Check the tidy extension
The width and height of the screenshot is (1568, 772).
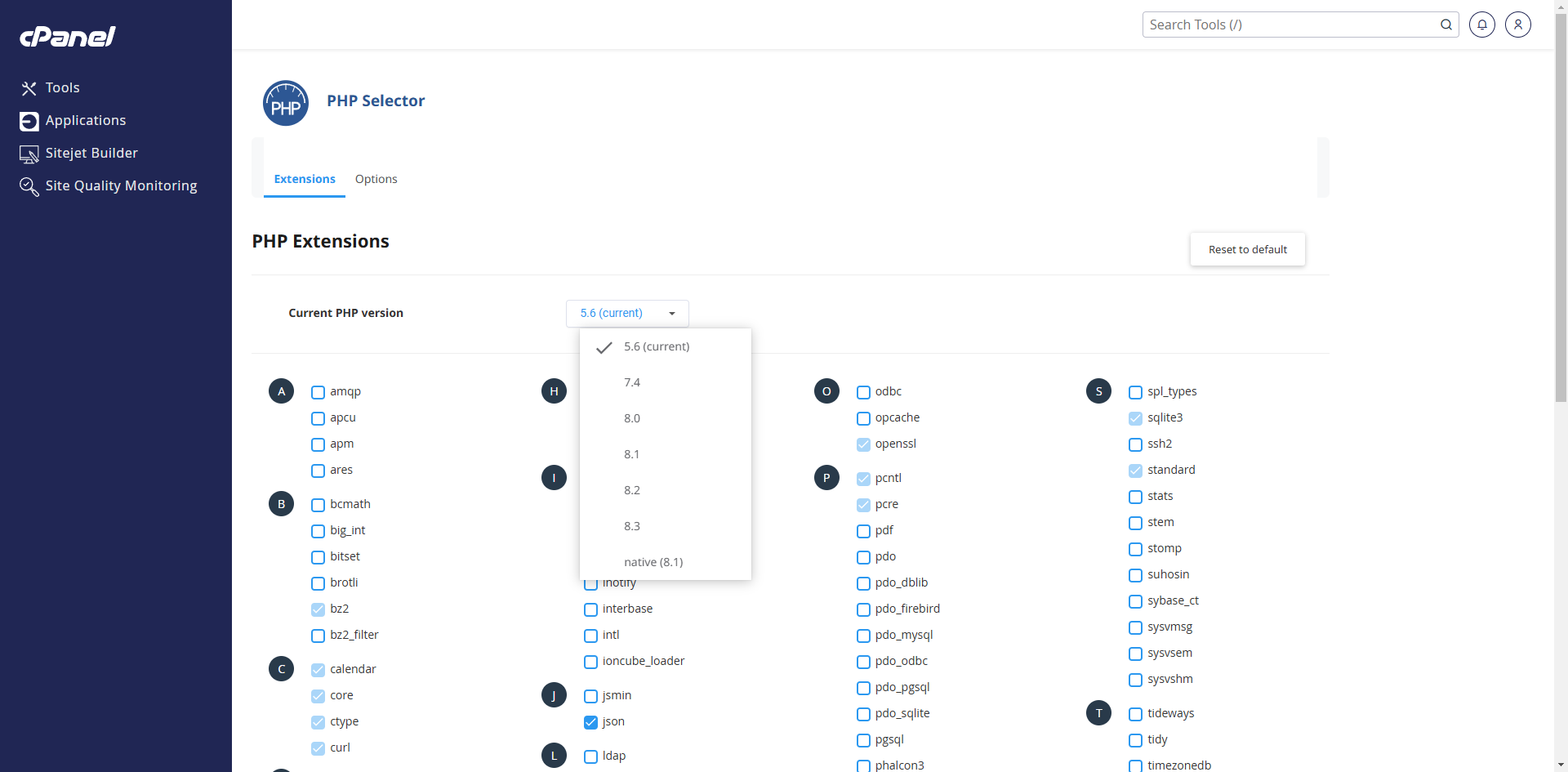point(1136,740)
